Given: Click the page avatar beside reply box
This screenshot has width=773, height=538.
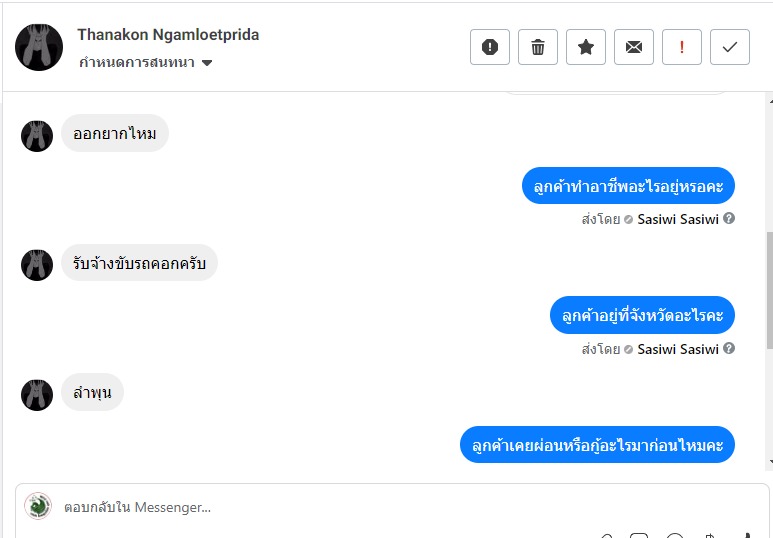Looking at the screenshot, I should coord(38,506).
